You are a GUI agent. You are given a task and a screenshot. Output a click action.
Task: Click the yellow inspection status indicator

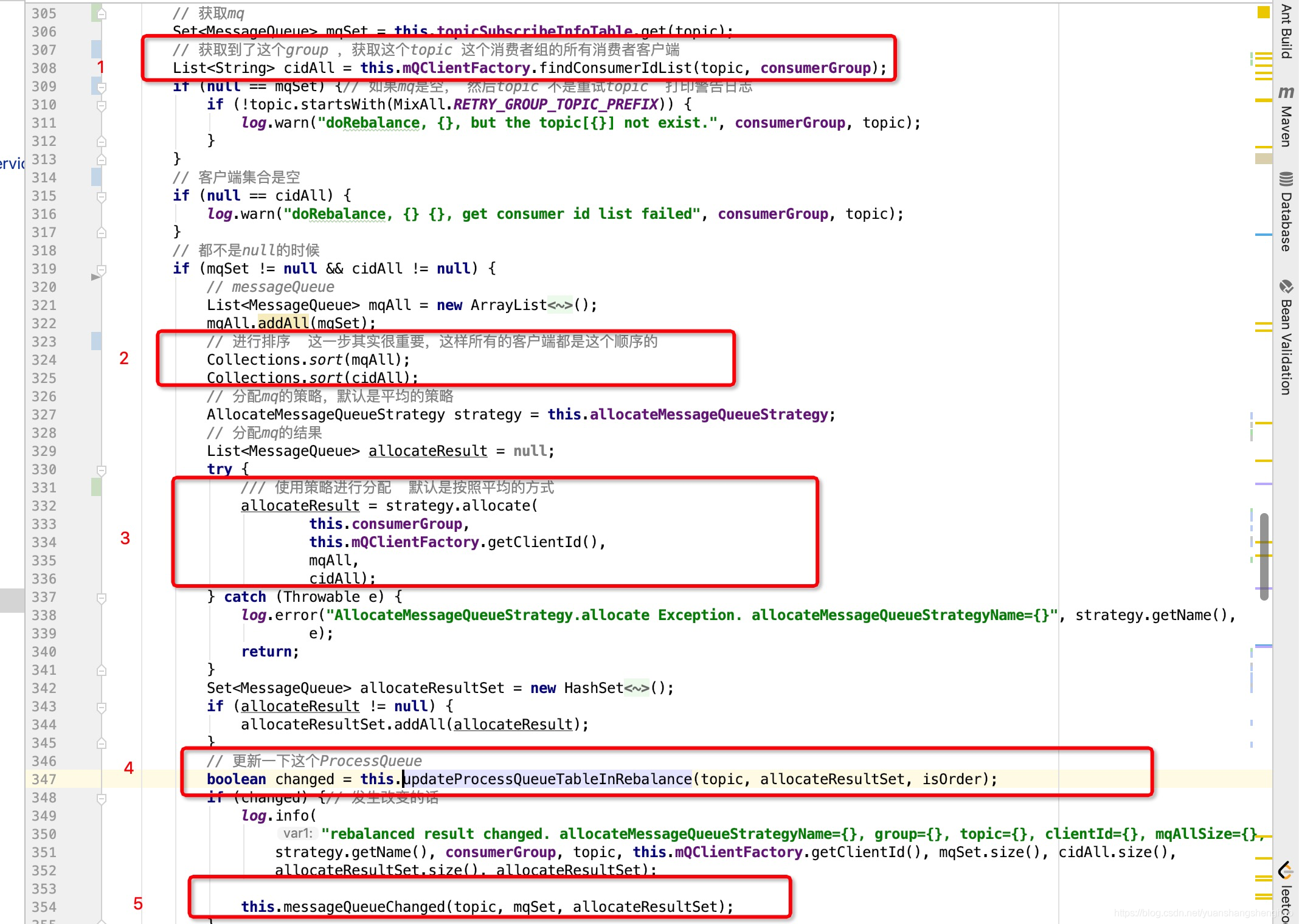[1263, 12]
